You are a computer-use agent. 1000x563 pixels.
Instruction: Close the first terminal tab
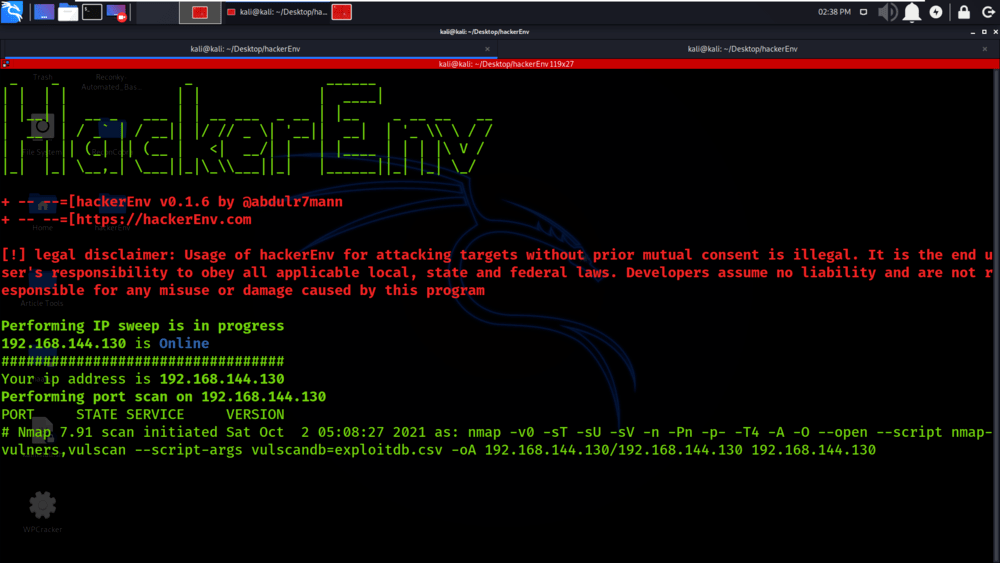(487, 49)
